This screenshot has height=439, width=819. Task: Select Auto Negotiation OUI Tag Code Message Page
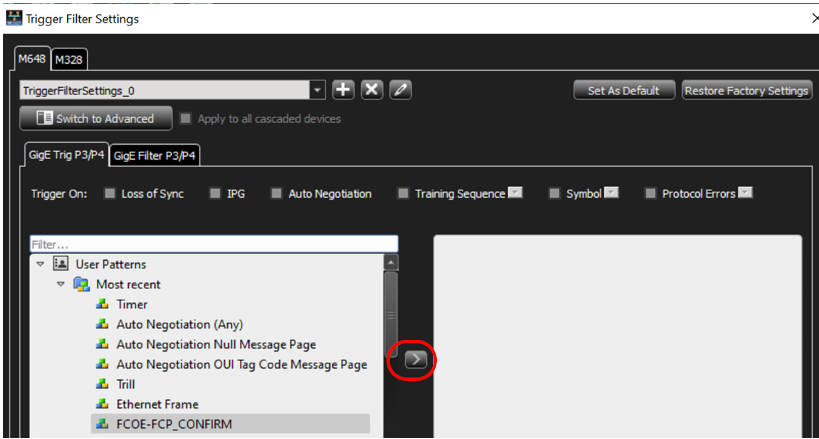point(242,364)
